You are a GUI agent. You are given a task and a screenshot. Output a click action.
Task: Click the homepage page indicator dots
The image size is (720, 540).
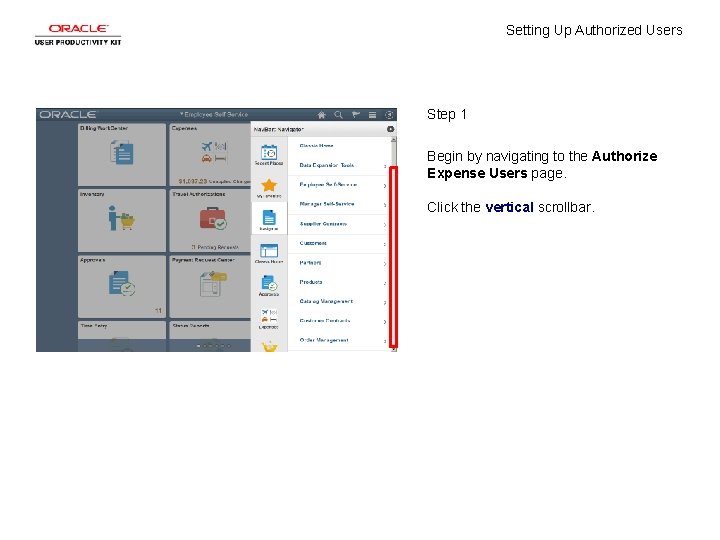[x=214, y=346]
